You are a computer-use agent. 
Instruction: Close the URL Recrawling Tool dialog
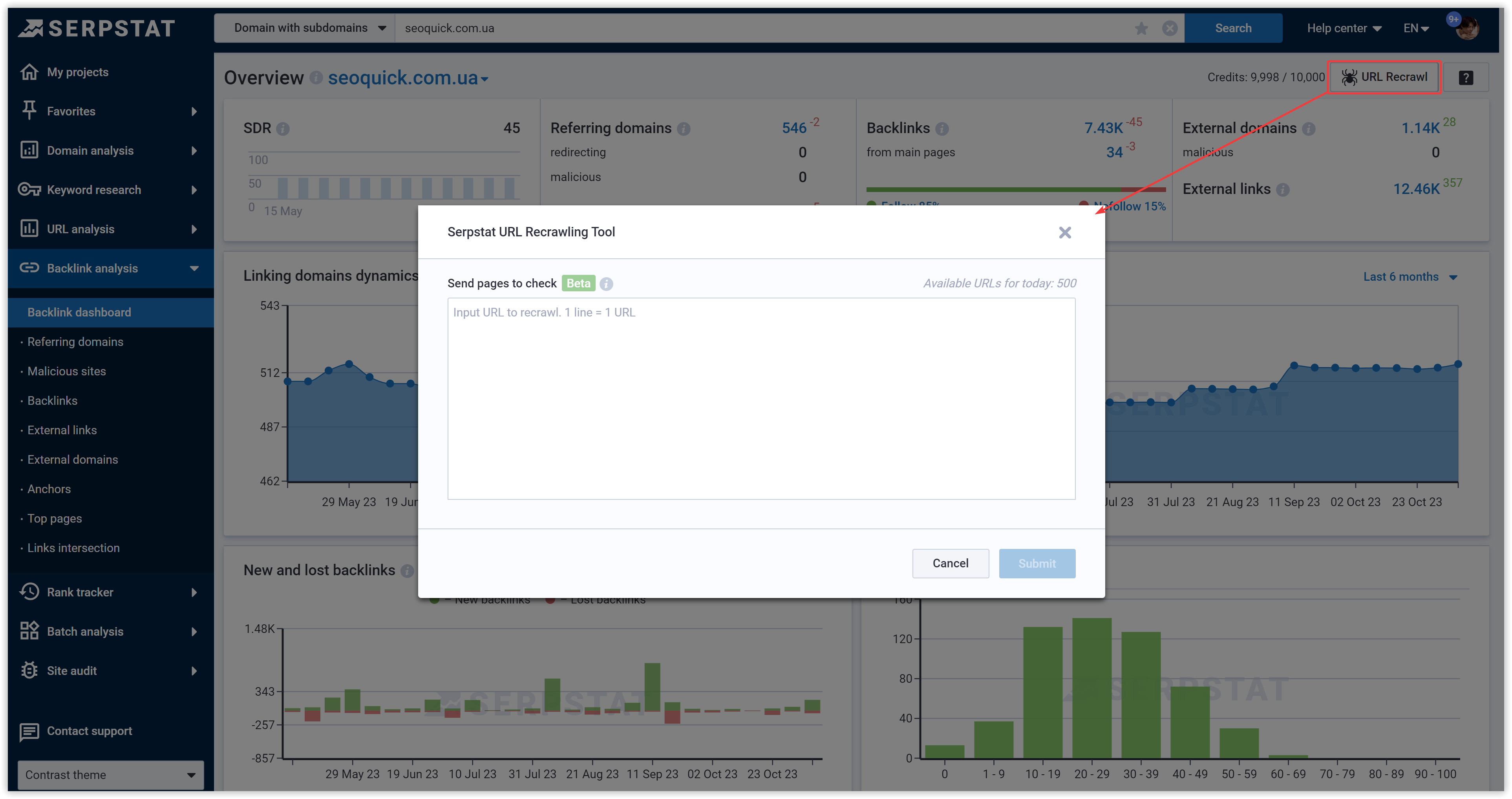tap(1065, 232)
